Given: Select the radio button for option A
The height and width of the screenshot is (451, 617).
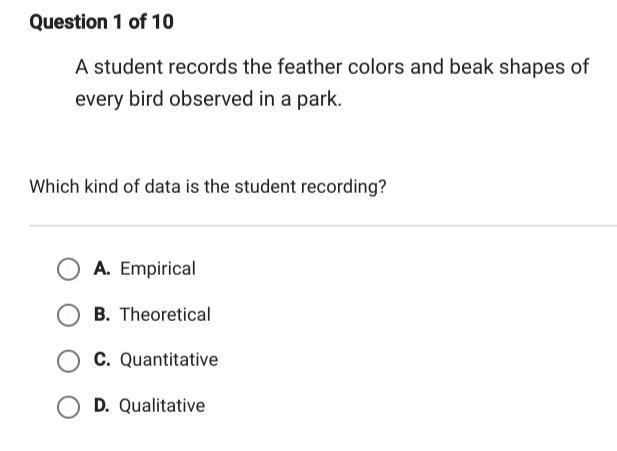Looking at the screenshot, I should pyautogui.click(x=68, y=270).
